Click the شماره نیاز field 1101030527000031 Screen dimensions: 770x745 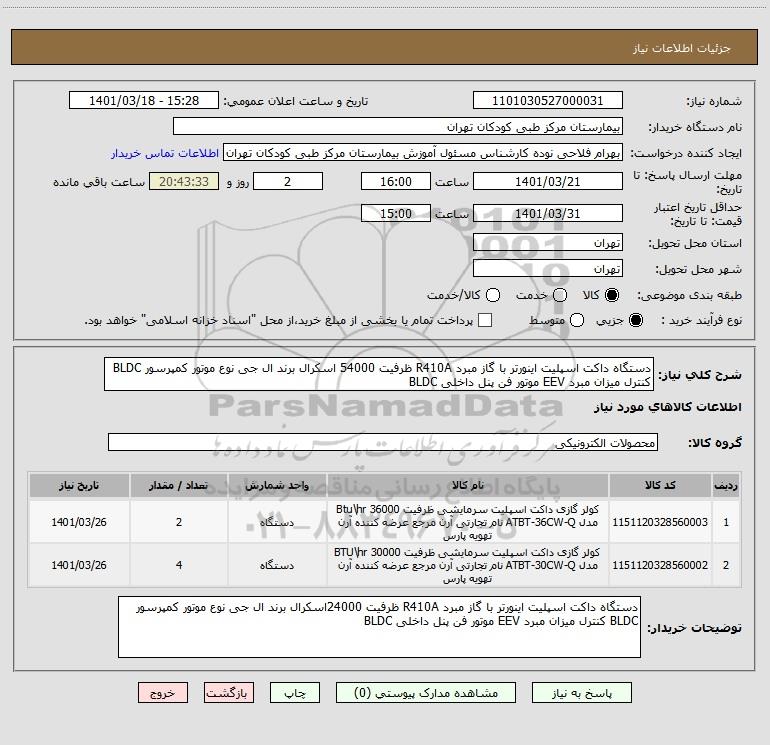[x=548, y=101]
